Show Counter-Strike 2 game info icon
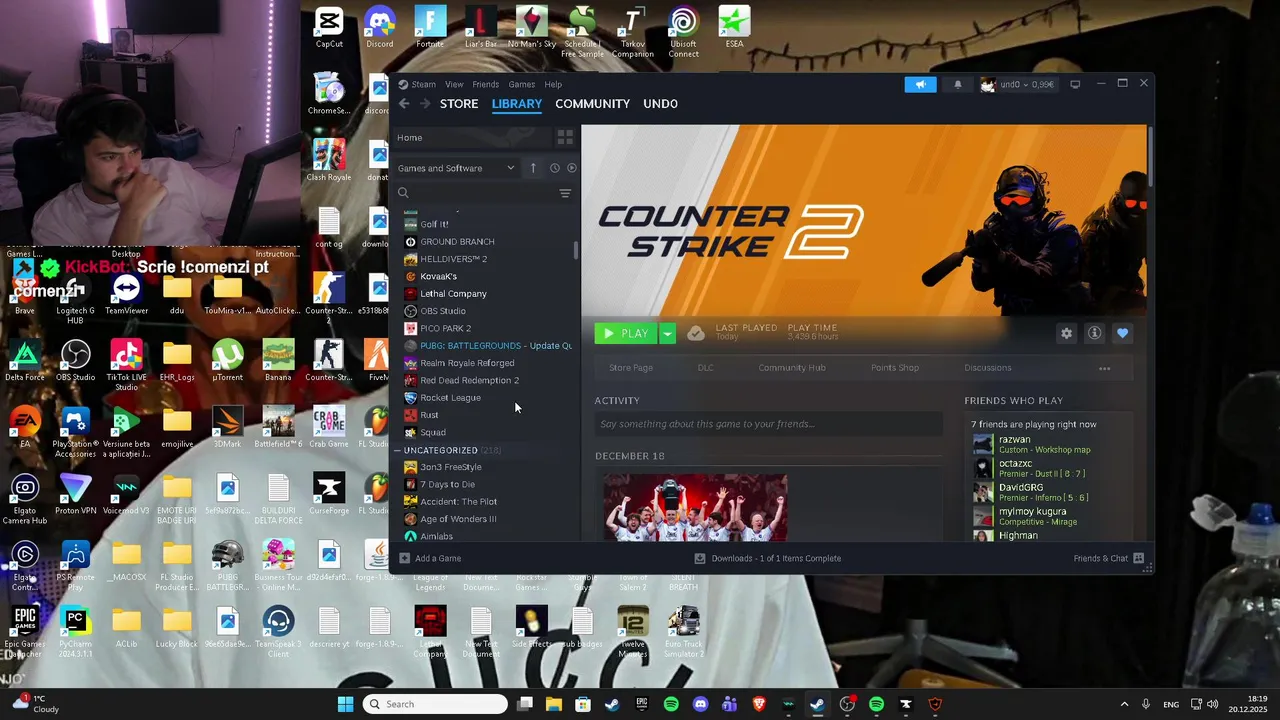Screen dimensions: 1280x720 tap(1094, 333)
